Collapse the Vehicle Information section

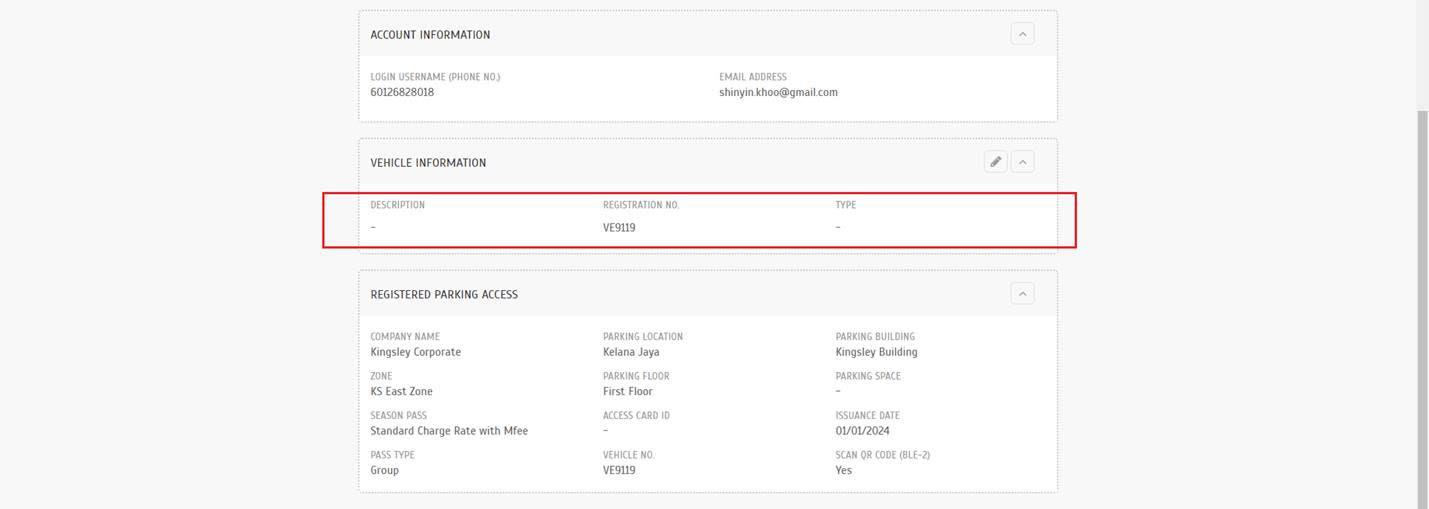point(1022,161)
